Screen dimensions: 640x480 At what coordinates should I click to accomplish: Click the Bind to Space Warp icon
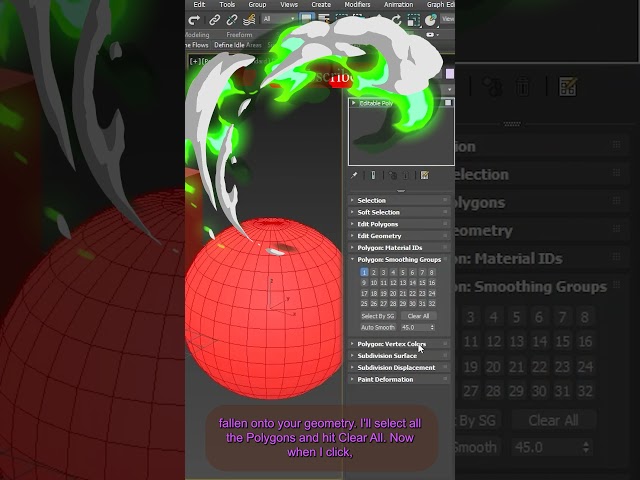tap(249, 19)
